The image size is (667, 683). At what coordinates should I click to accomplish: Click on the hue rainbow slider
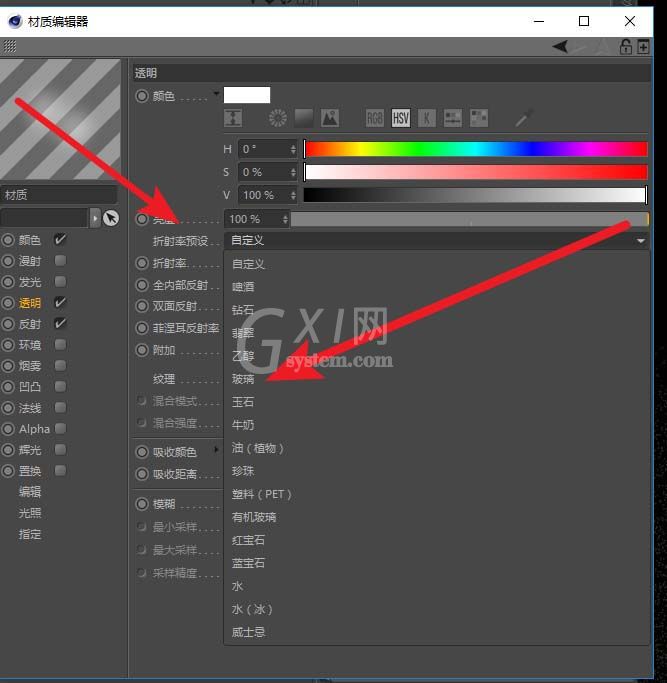(x=475, y=149)
